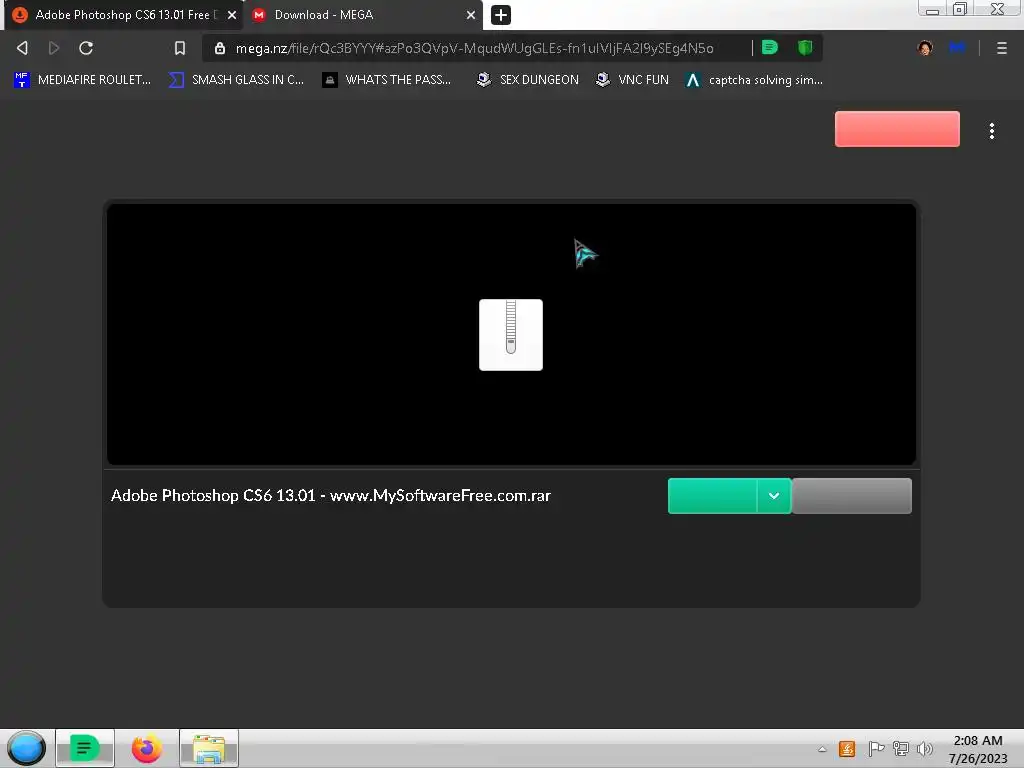Image resolution: width=1024 pixels, height=768 pixels.
Task: Open the user profile avatar
Action: tap(925, 48)
